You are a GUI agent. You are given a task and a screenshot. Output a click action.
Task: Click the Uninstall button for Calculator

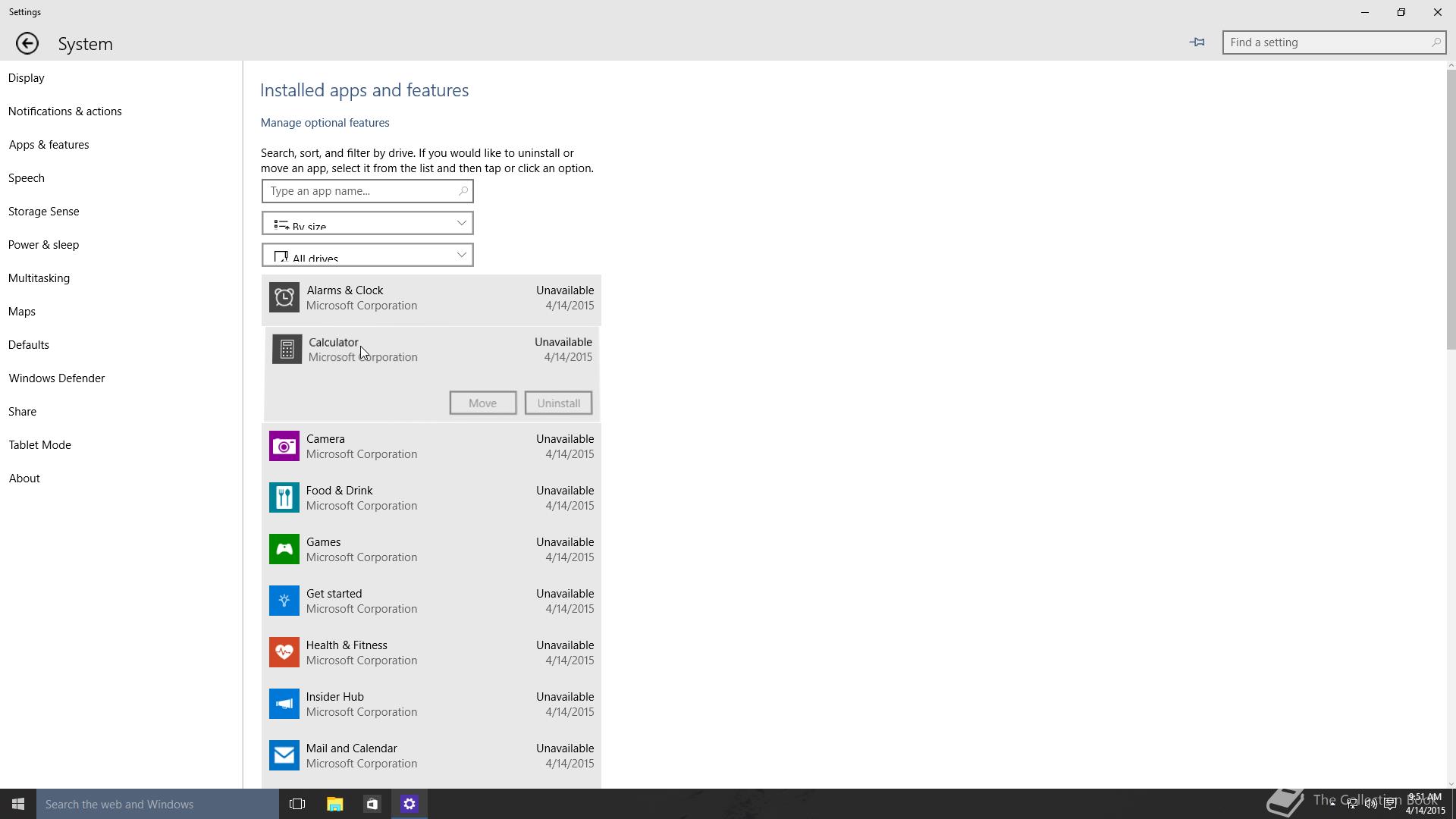point(559,403)
